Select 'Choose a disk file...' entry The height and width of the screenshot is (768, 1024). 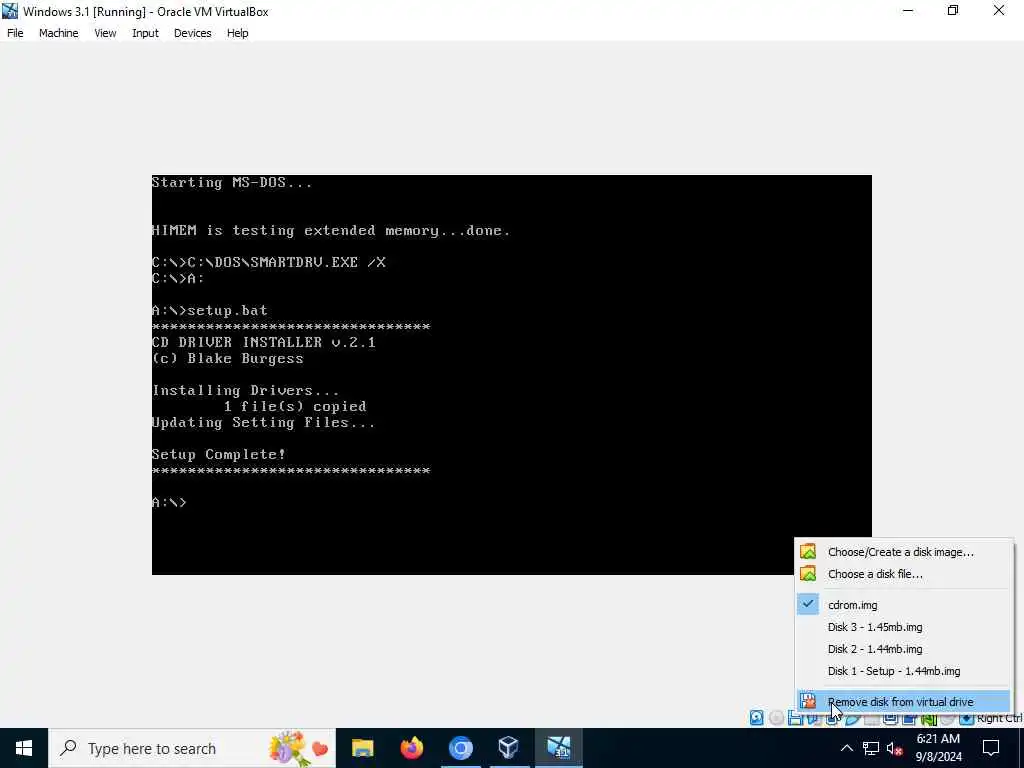coord(904,574)
